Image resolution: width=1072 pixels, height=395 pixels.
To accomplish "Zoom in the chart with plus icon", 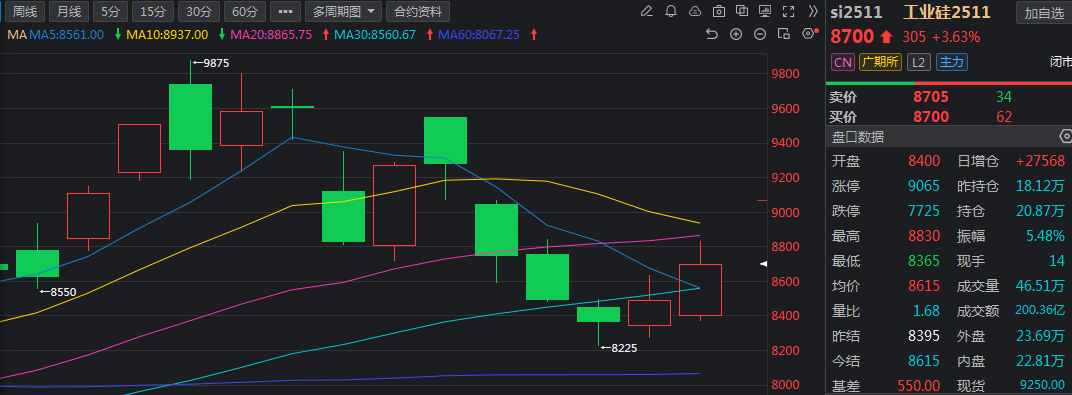I will (736, 34).
